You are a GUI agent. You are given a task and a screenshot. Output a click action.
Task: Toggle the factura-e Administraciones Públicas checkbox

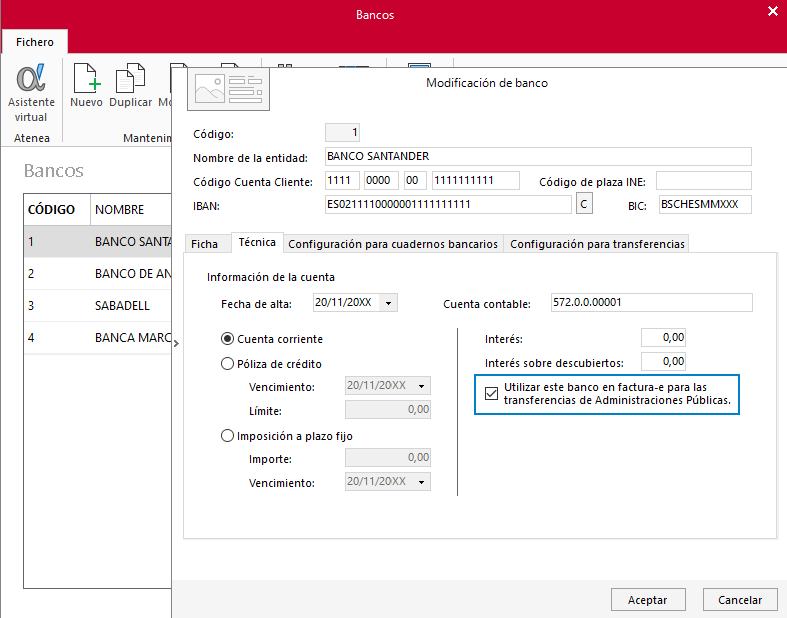[x=491, y=394]
